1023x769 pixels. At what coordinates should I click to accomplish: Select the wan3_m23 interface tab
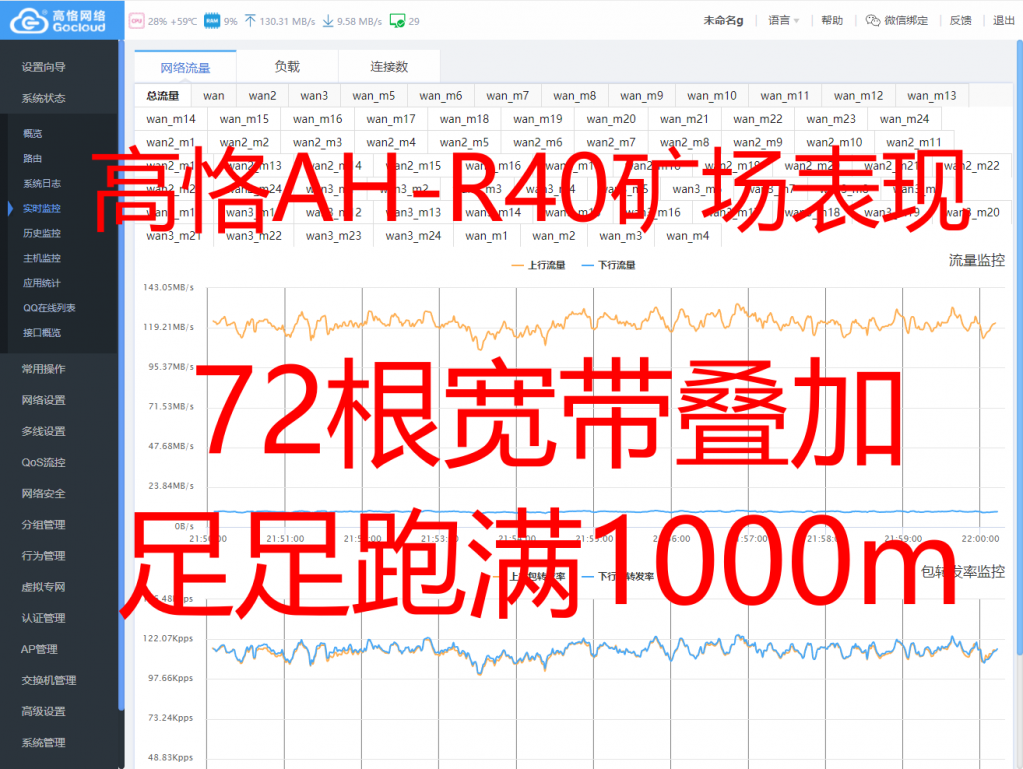tap(333, 235)
